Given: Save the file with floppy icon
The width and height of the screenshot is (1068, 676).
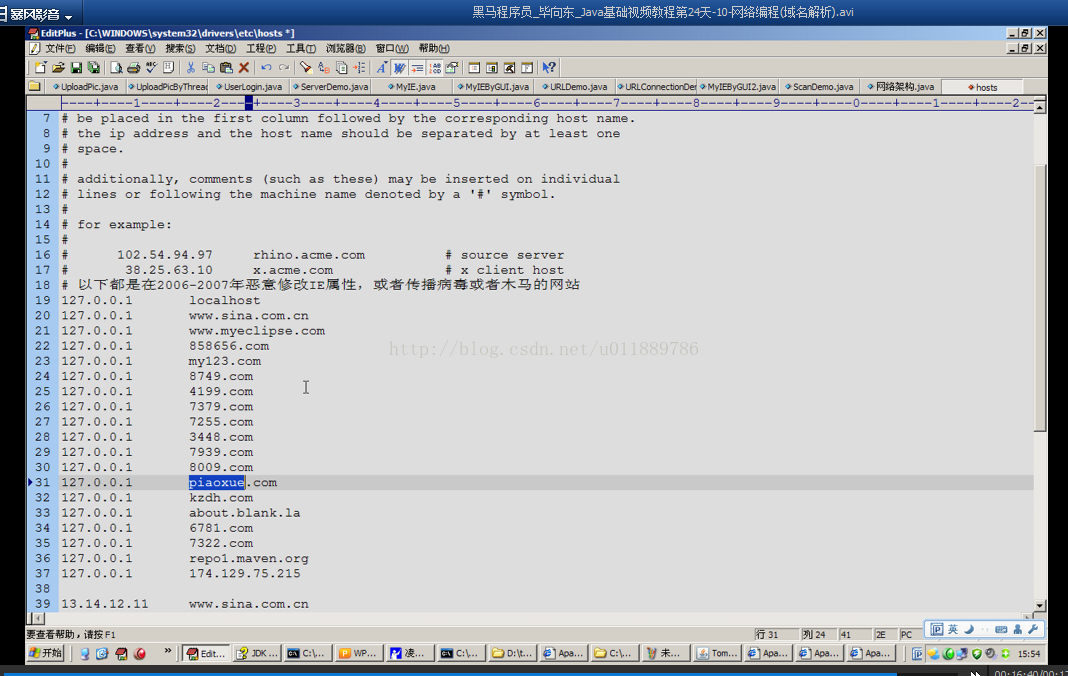Looking at the screenshot, I should (x=76, y=67).
